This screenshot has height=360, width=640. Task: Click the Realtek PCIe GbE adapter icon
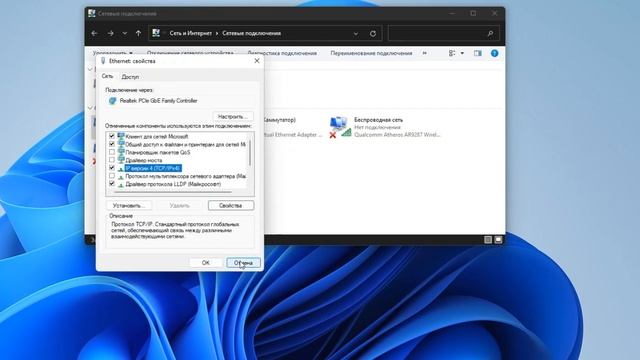click(112, 101)
